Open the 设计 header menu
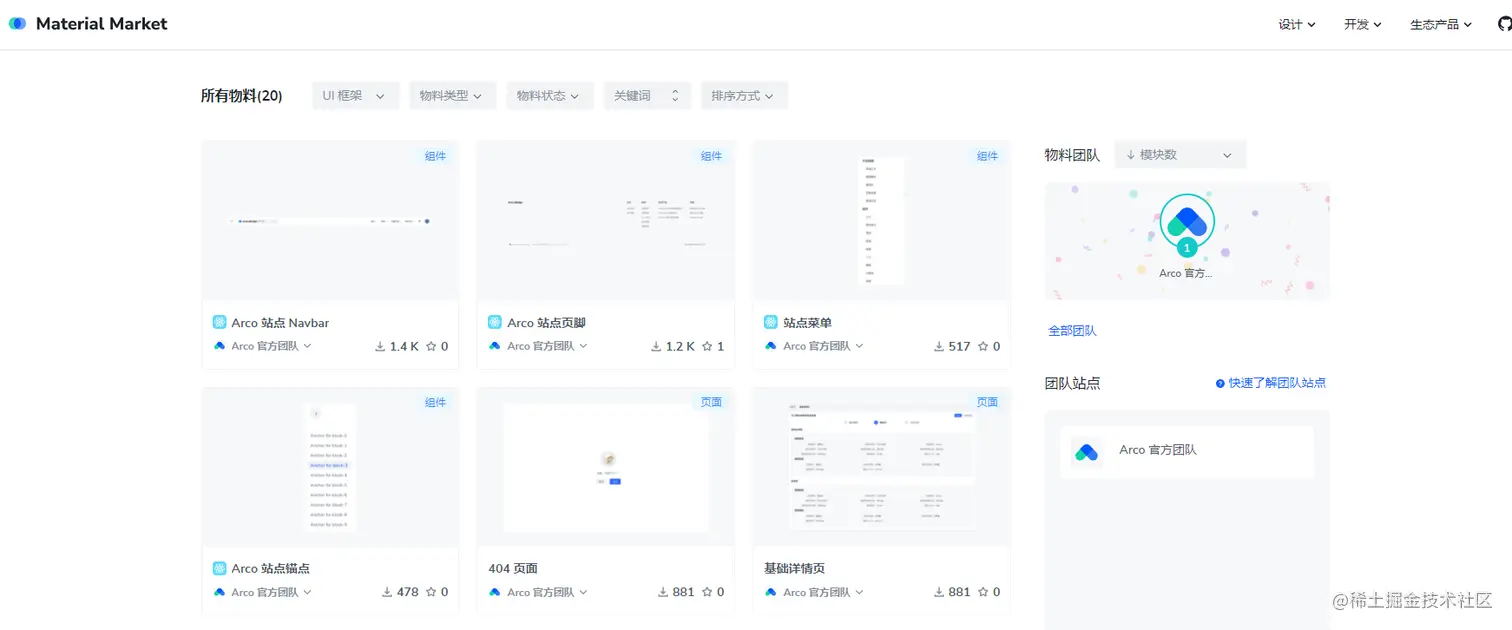The image size is (1512, 630). pos(1297,24)
